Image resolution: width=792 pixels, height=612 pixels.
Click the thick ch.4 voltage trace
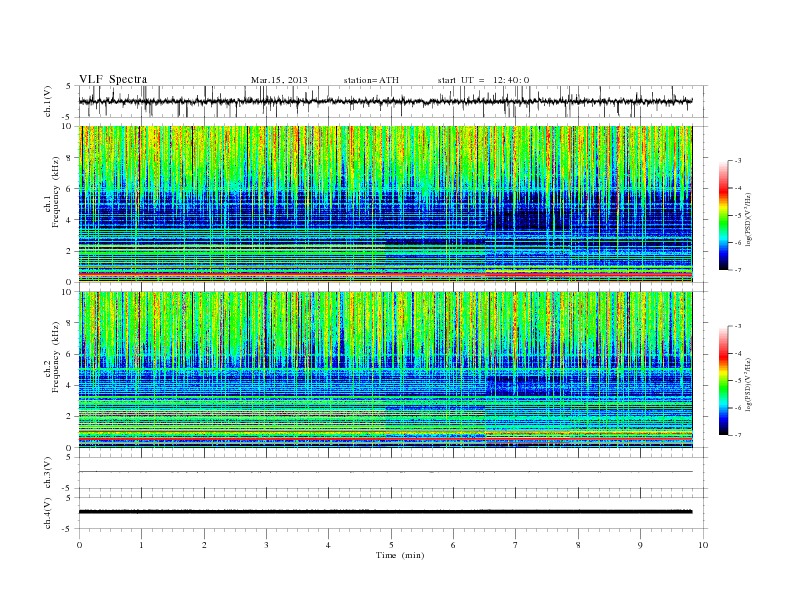[x=385, y=512]
